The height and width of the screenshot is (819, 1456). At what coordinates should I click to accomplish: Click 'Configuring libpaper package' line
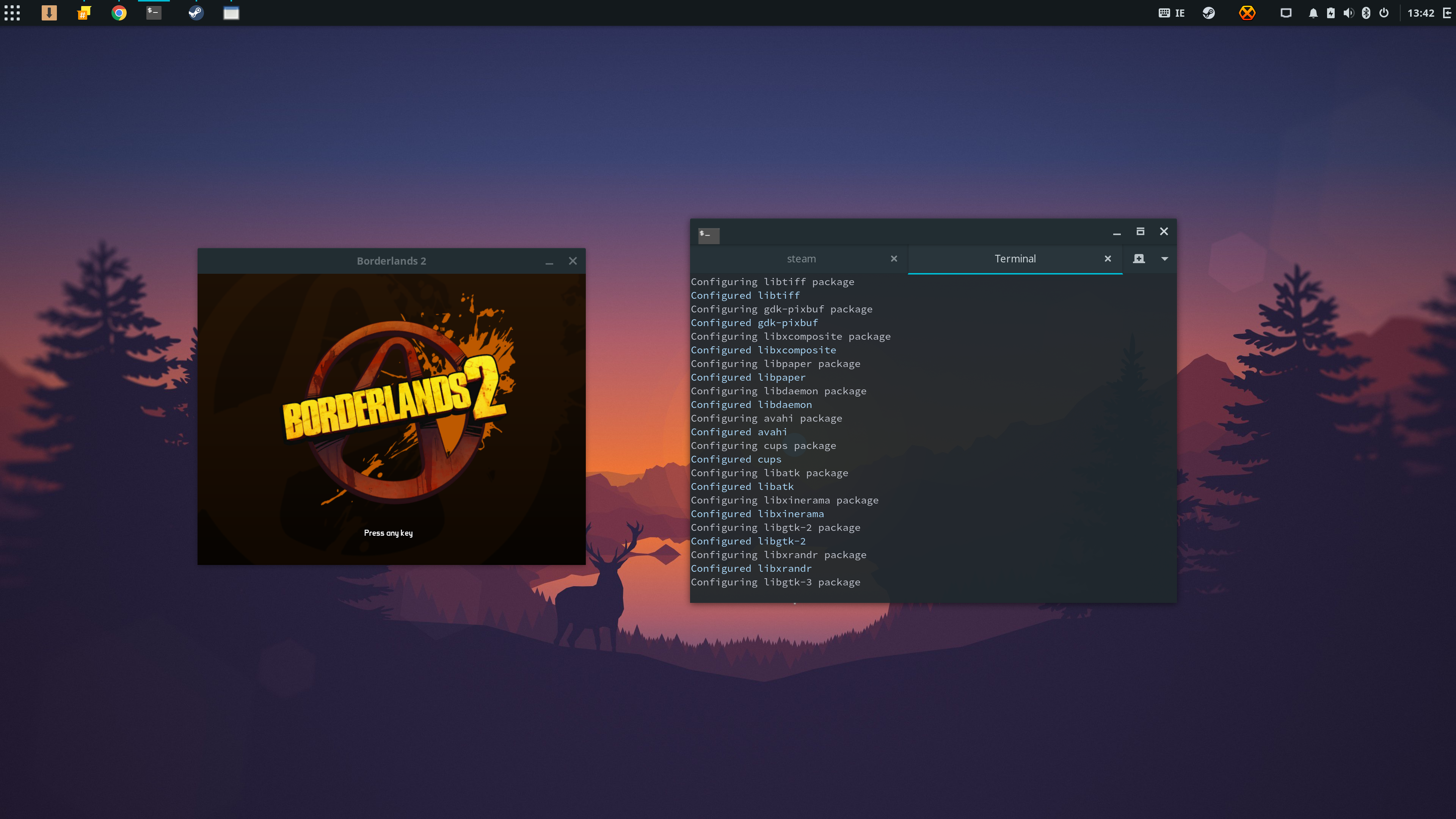click(x=775, y=364)
